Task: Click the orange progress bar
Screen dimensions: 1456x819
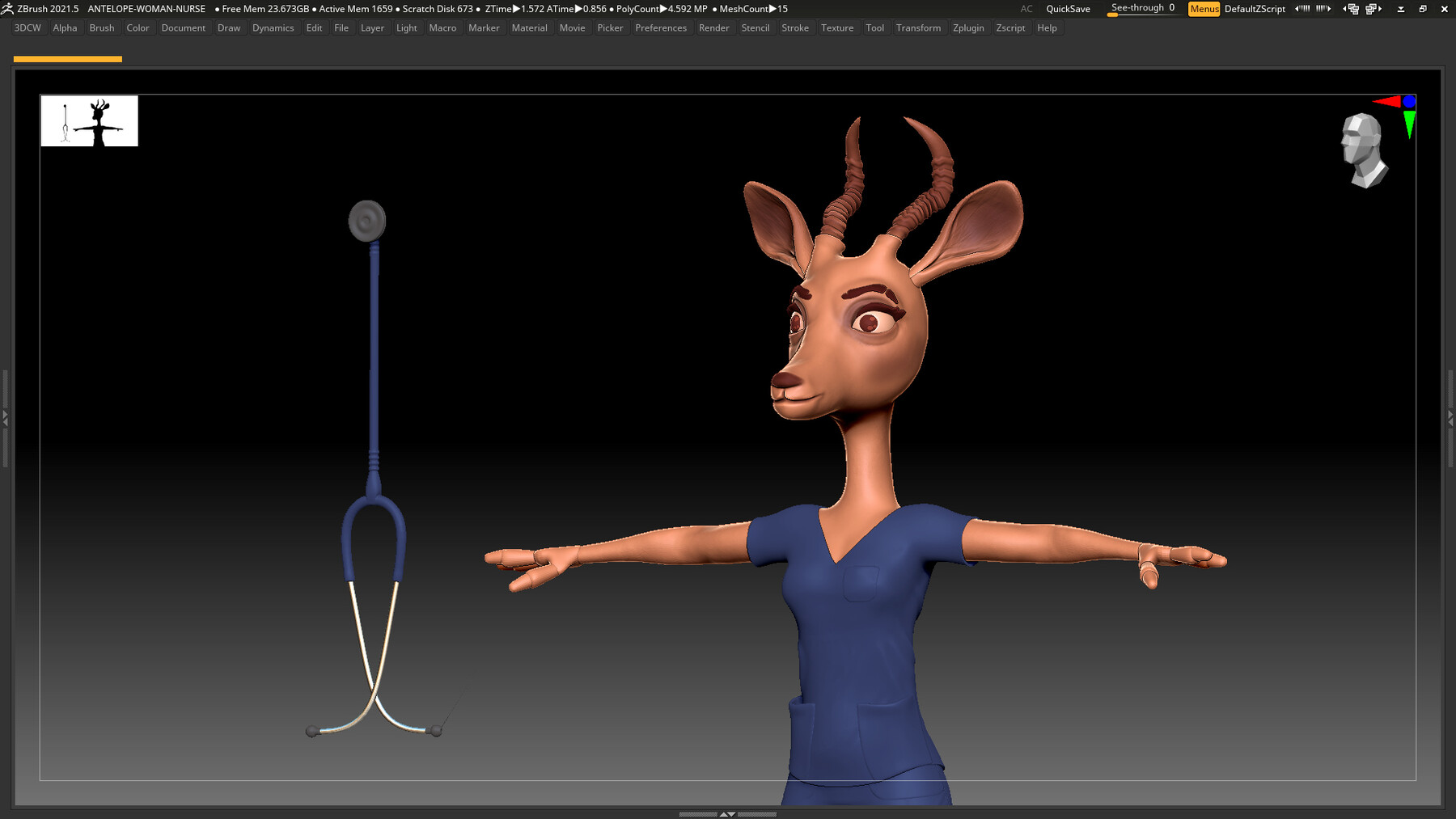Action: coord(68,59)
